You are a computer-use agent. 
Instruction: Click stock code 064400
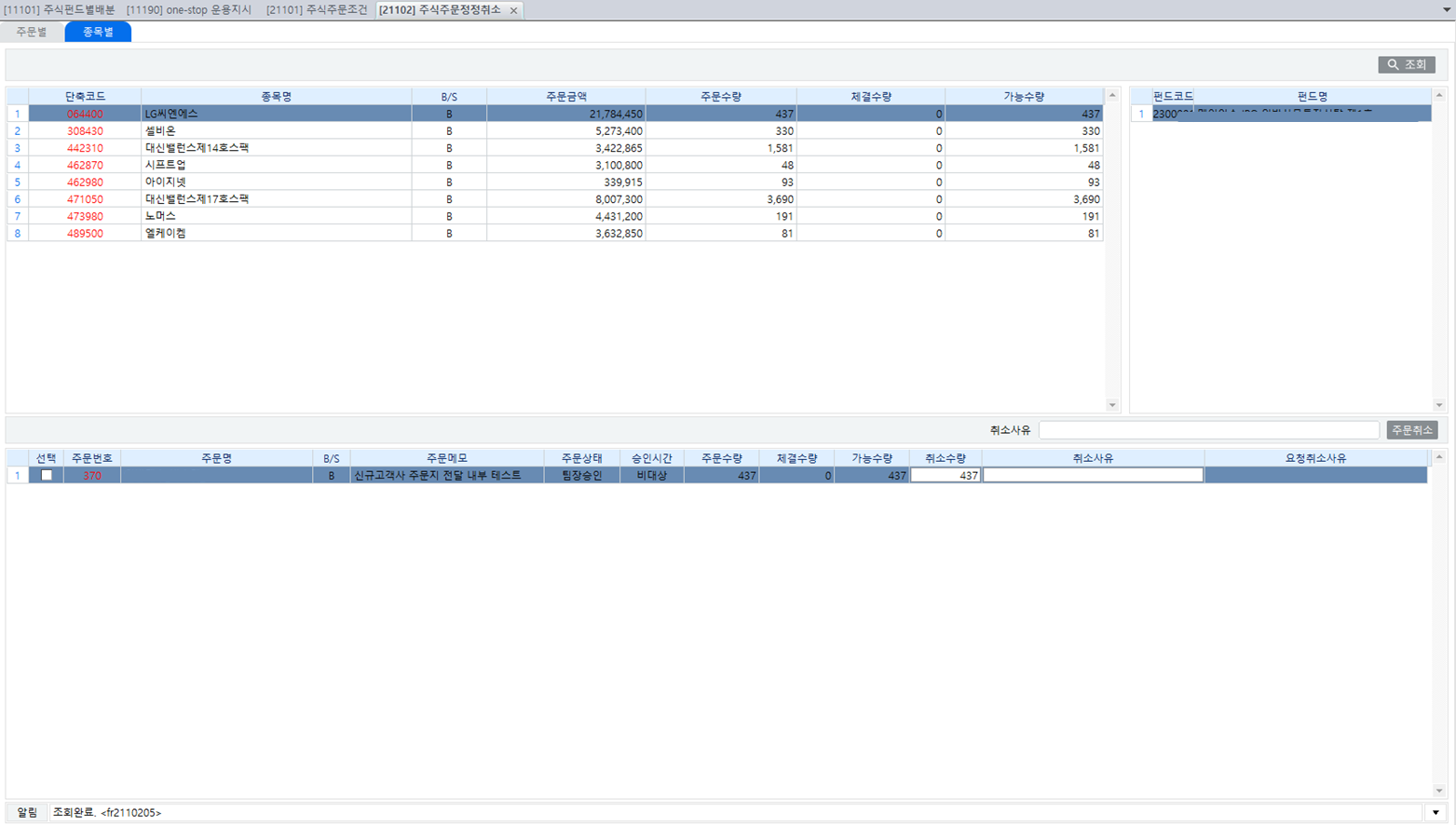(85, 114)
